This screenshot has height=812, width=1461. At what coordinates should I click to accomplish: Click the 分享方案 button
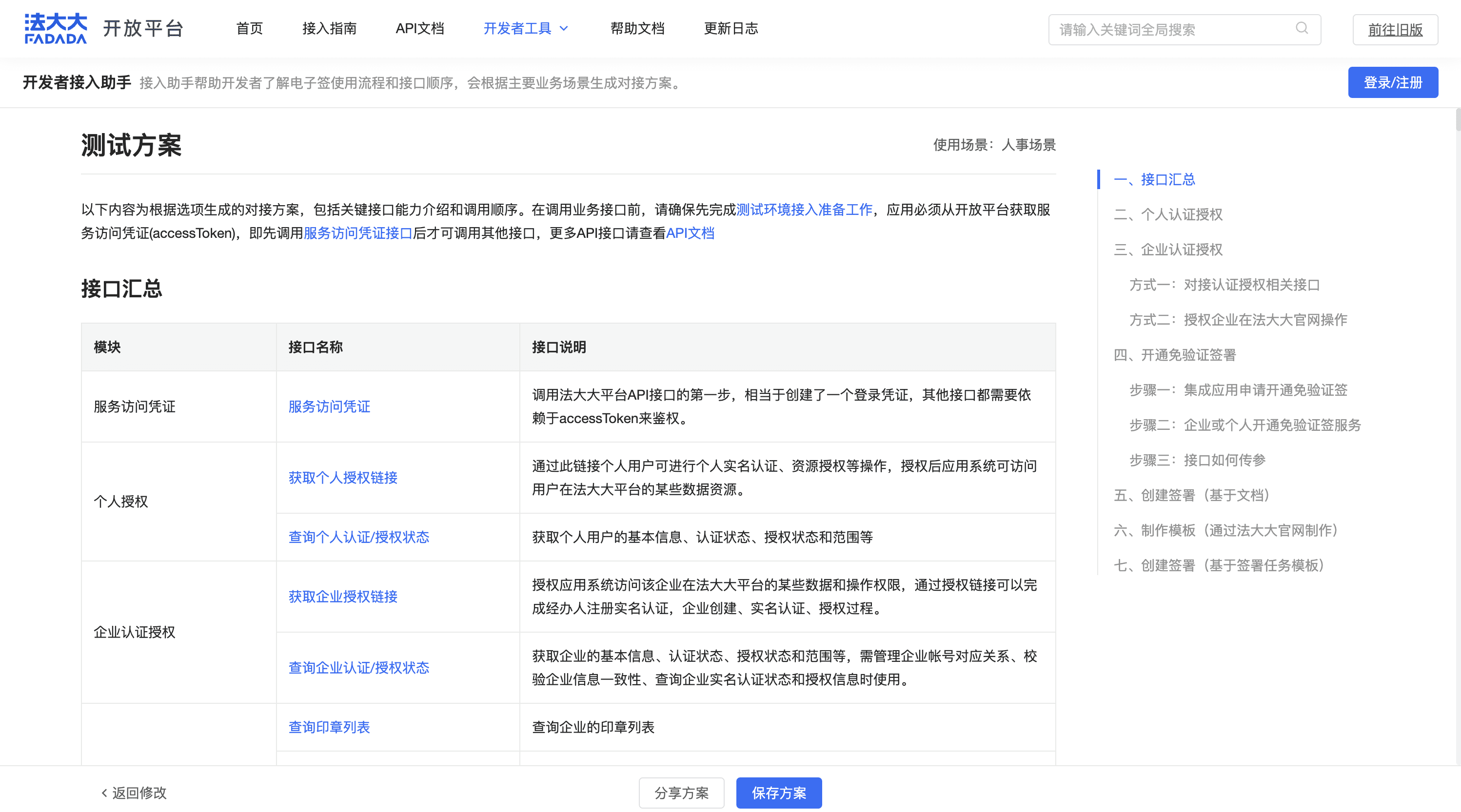(681, 792)
